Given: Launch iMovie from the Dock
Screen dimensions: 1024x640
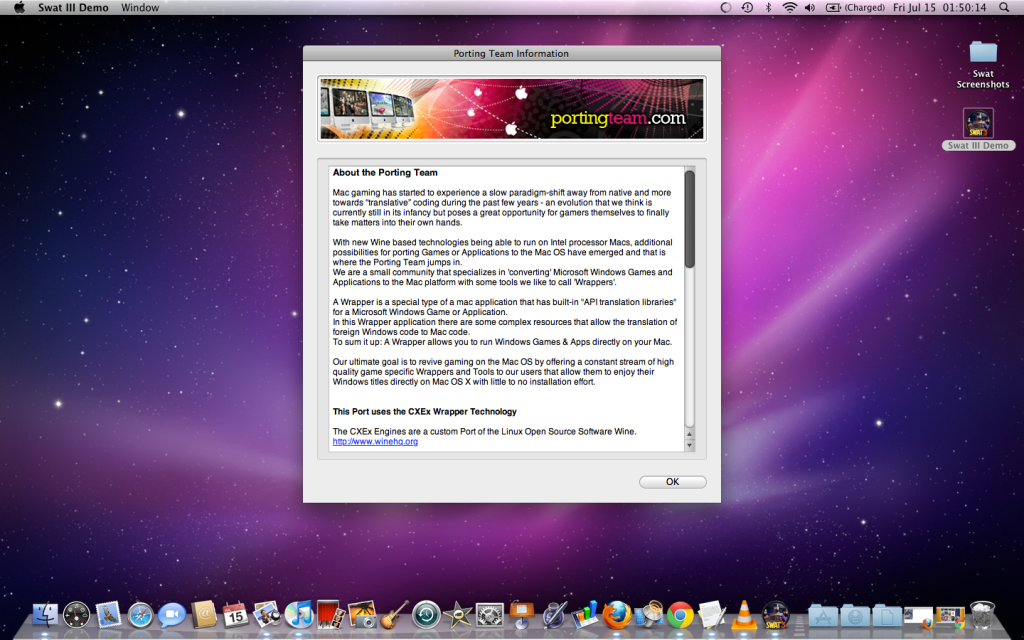Looking at the screenshot, I should coord(458,615).
